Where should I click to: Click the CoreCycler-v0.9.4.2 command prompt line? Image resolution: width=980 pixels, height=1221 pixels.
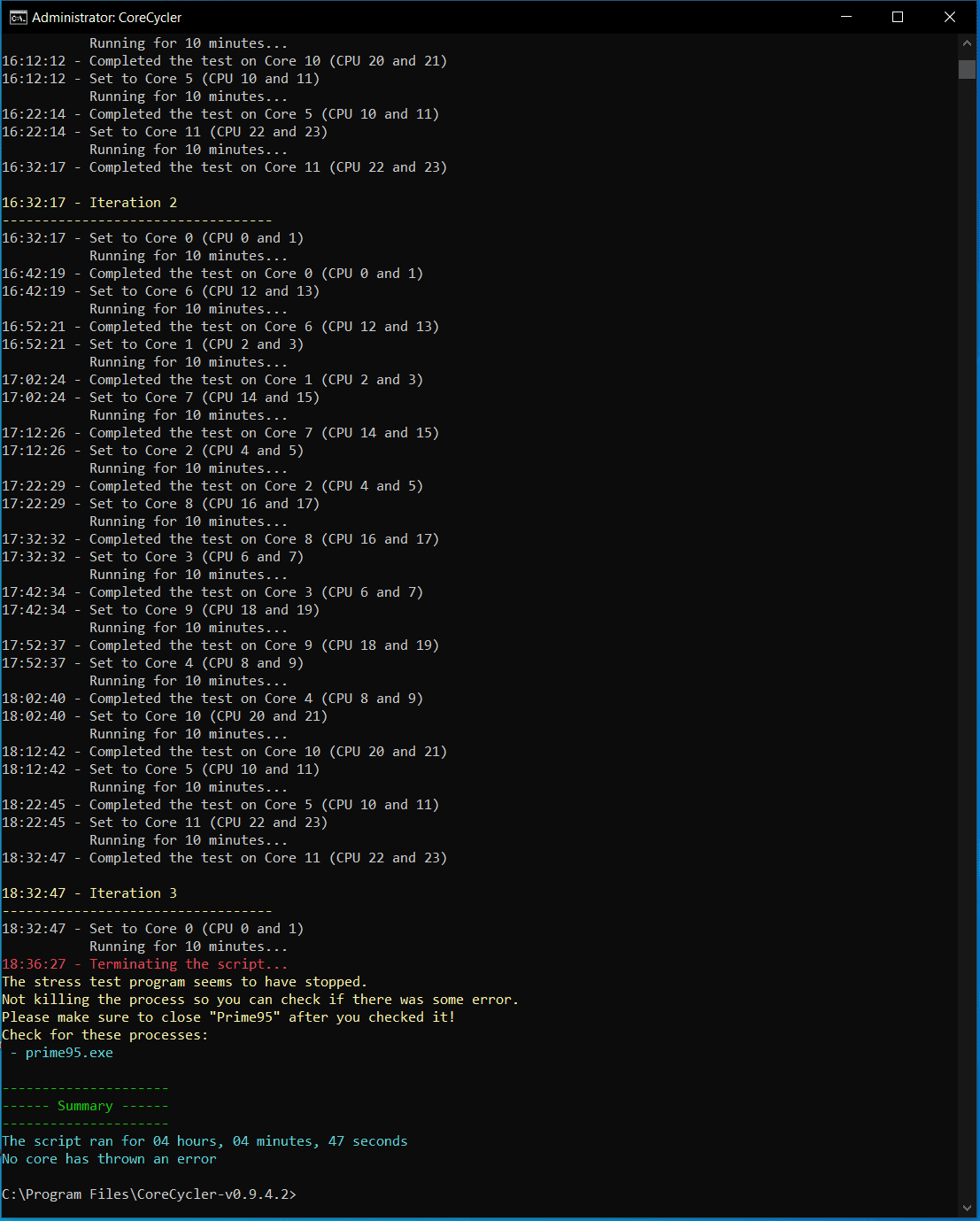(149, 1194)
